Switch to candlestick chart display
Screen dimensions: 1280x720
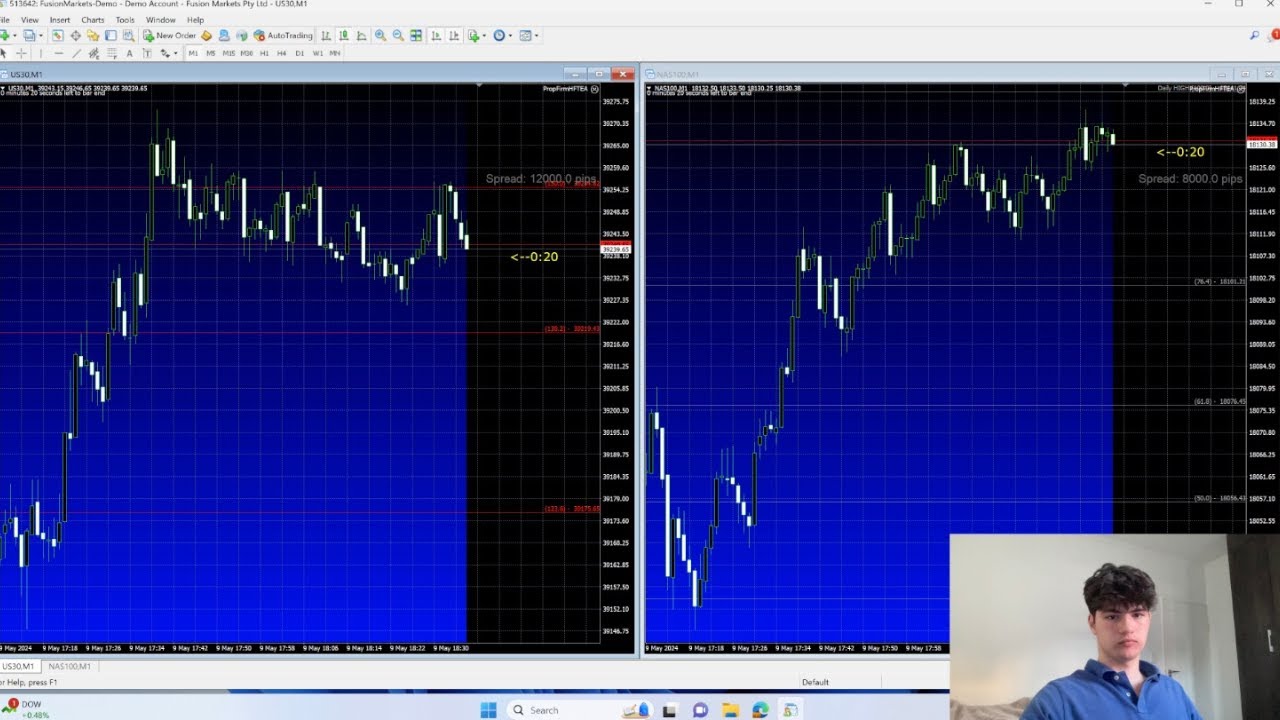coord(343,35)
